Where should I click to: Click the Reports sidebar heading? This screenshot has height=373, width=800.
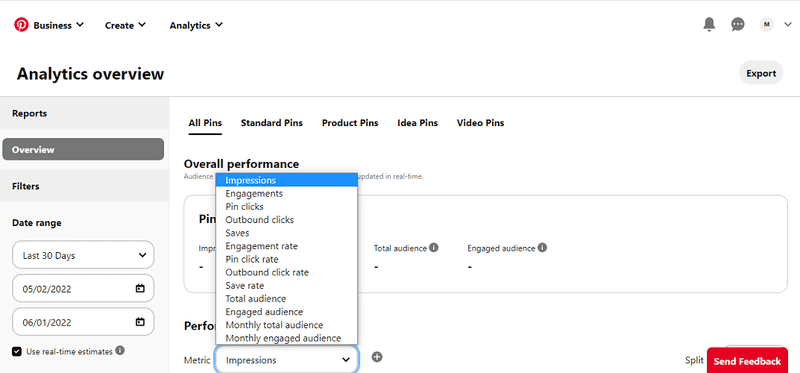pyautogui.click(x=30, y=113)
